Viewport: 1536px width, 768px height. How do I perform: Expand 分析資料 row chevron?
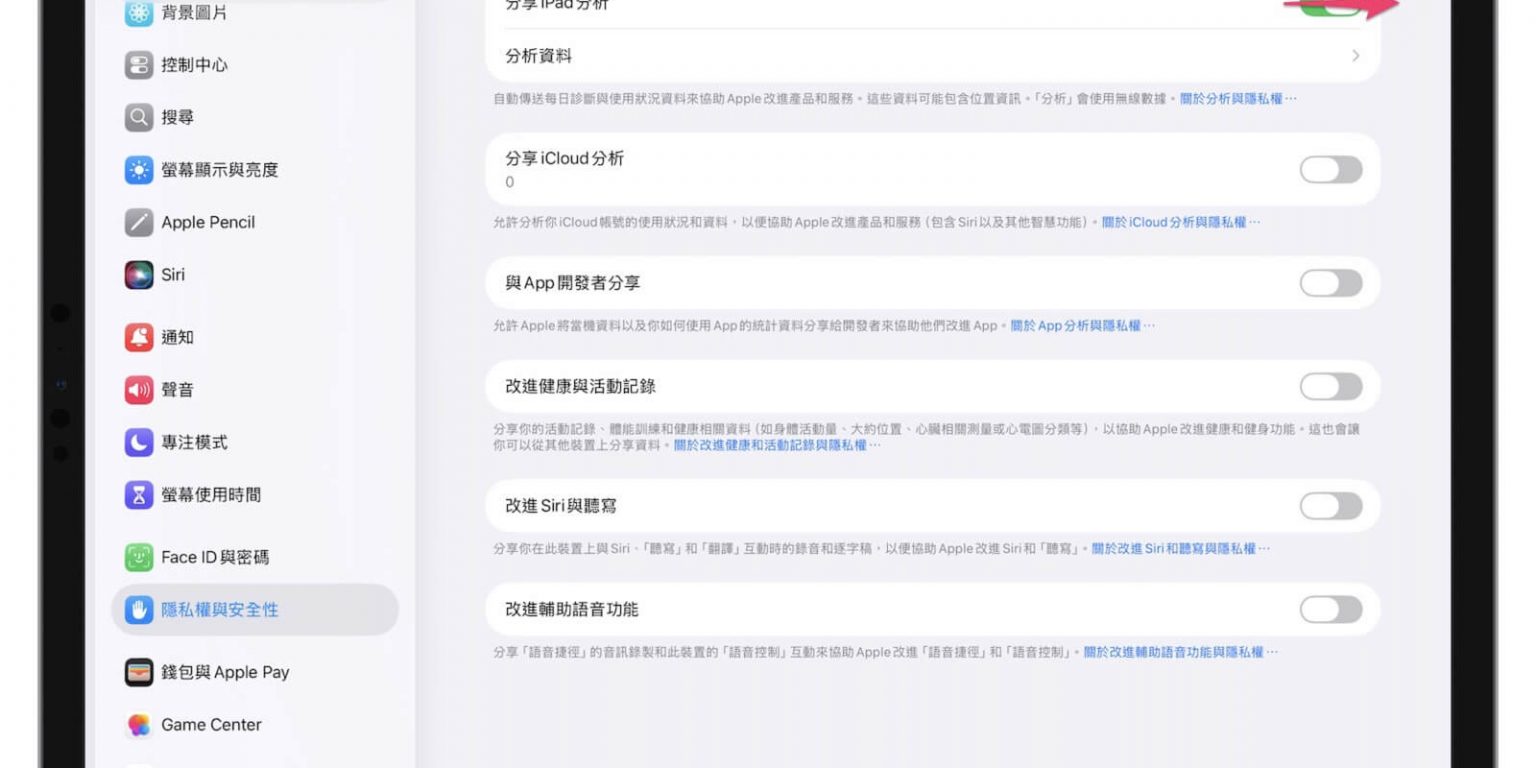pos(1355,56)
